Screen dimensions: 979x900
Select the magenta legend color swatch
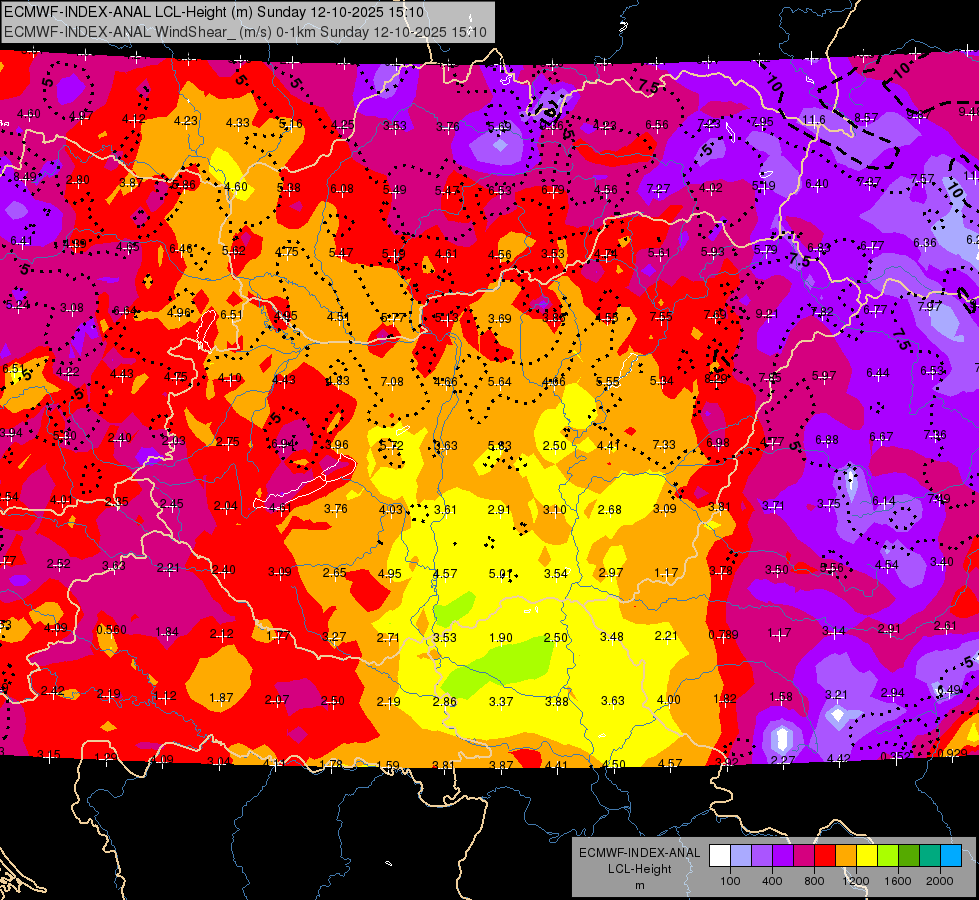coord(804,856)
